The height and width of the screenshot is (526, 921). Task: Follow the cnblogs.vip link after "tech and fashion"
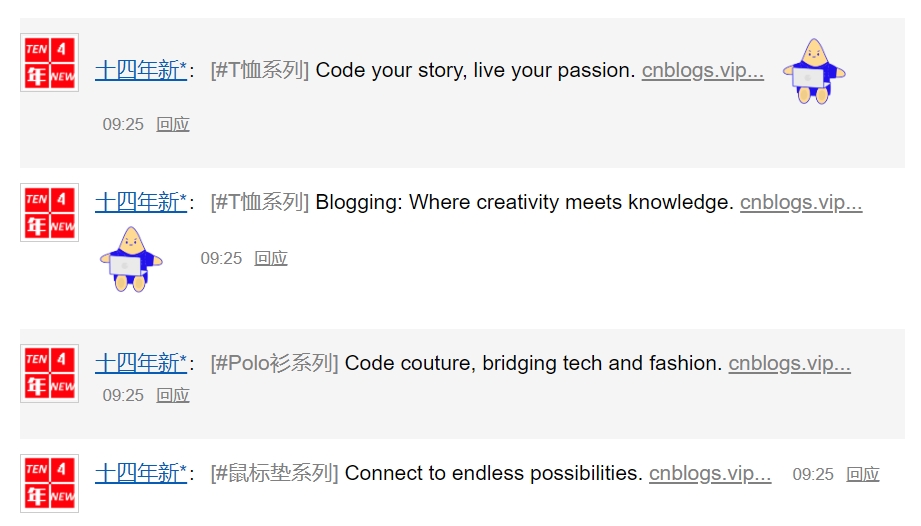[789, 363]
